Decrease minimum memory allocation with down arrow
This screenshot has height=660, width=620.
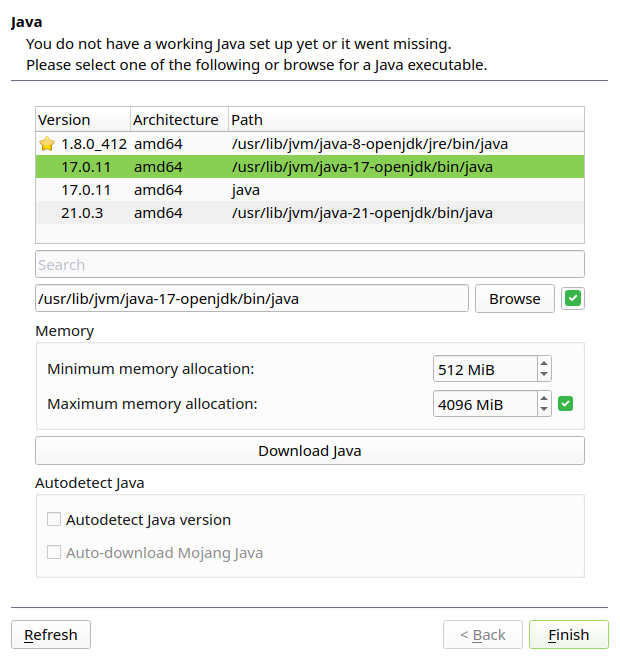coord(544,375)
